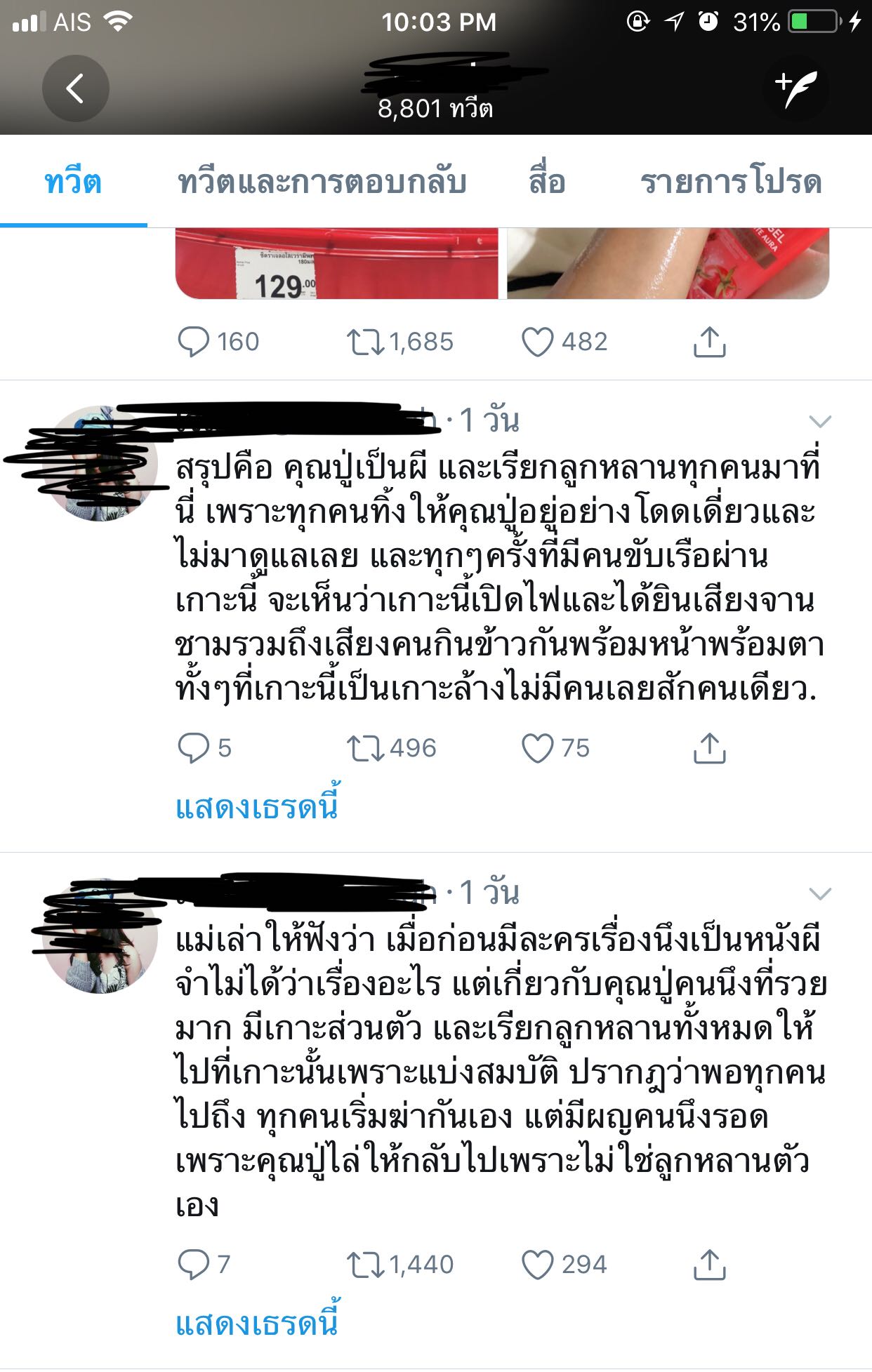
Task: Tap the back arrow button
Action: (x=75, y=88)
